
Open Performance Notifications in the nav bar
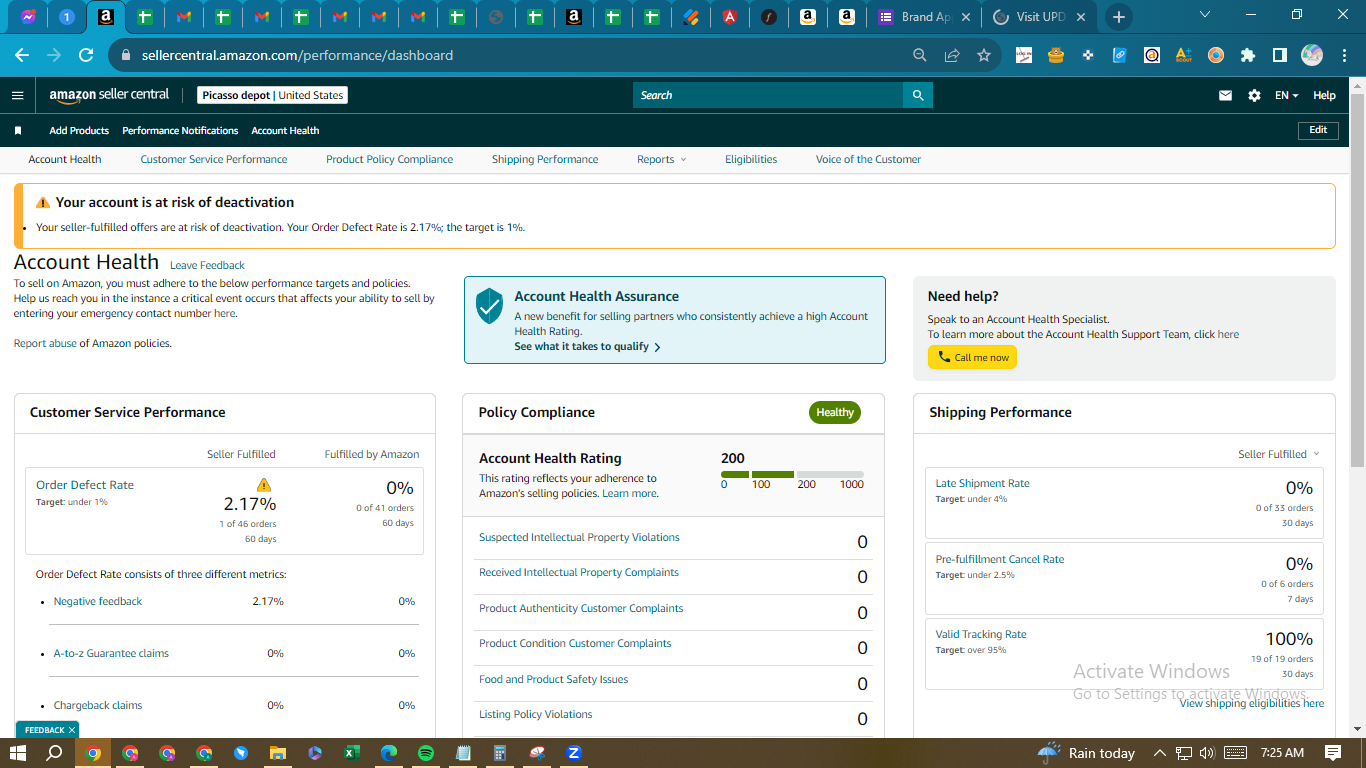pyautogui.click(x=180, y=130)
